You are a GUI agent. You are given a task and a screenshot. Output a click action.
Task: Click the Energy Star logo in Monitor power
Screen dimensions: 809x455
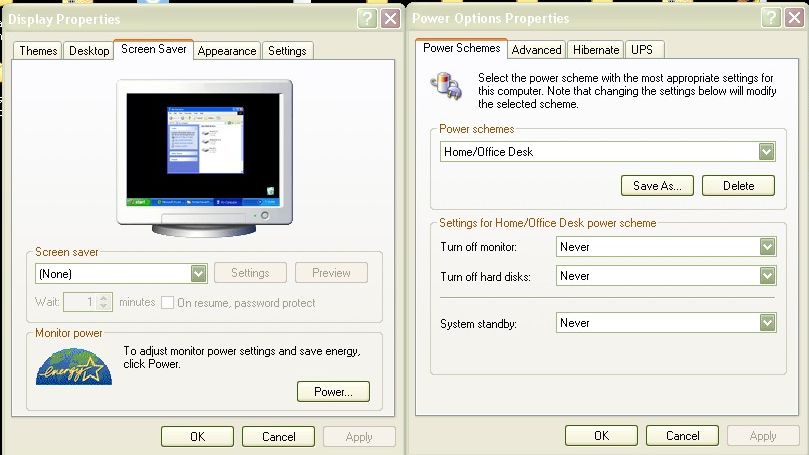(74, 366)
